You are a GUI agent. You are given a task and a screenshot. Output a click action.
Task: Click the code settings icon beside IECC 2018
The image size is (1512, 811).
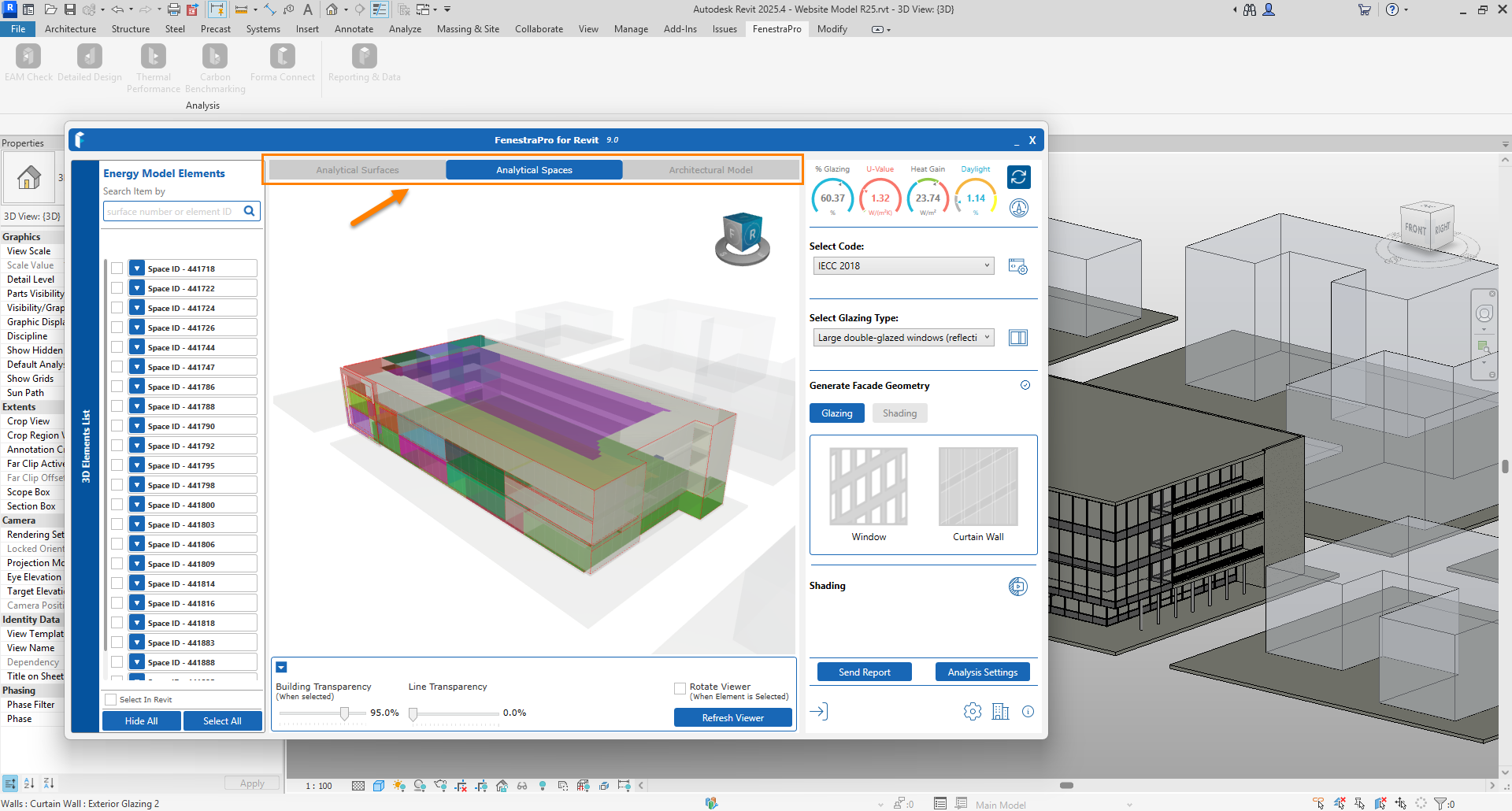pyautogui.click(x=1017, y=267)
